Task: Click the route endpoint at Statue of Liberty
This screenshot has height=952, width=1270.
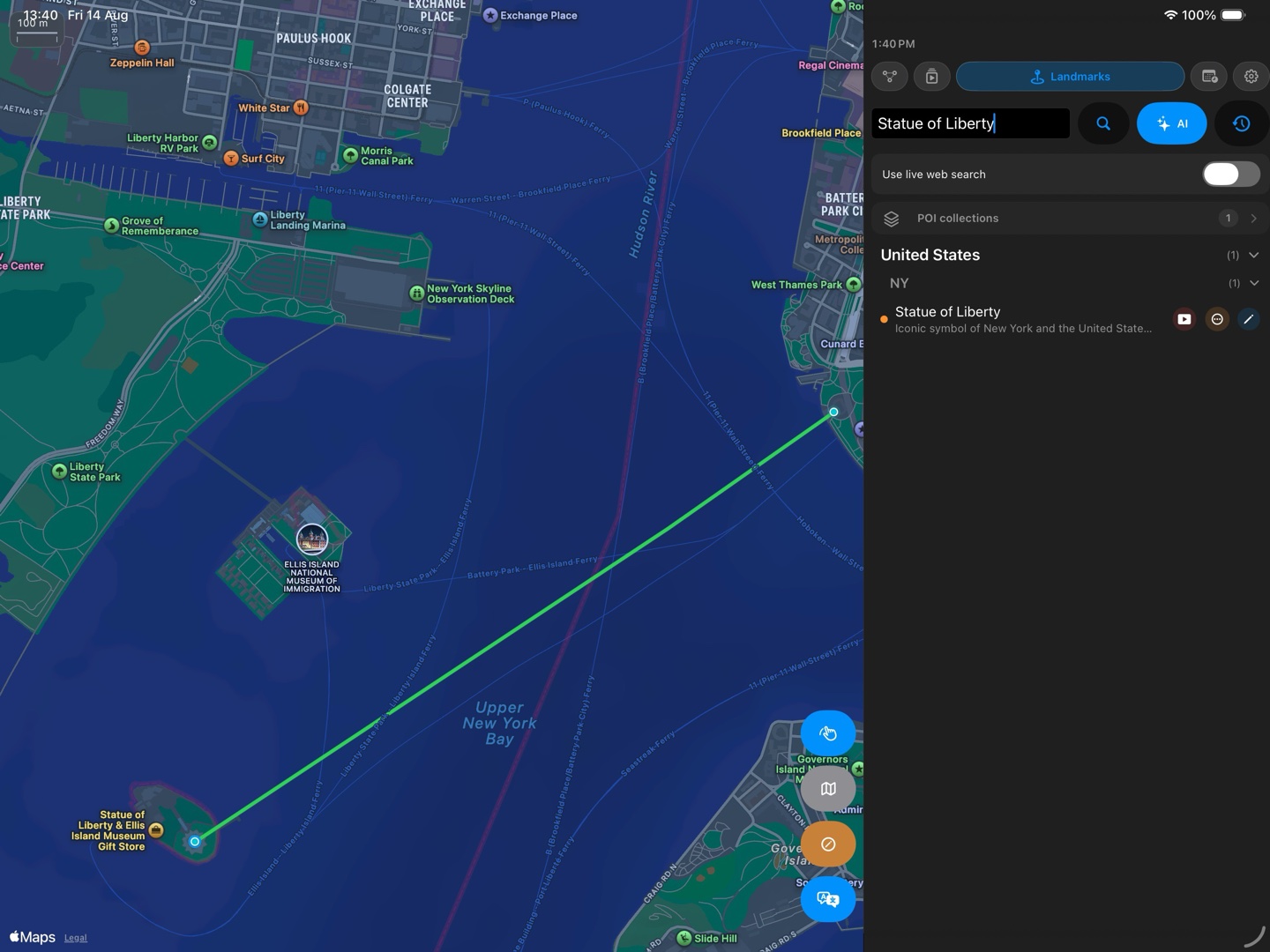Action: click(195, 842)
